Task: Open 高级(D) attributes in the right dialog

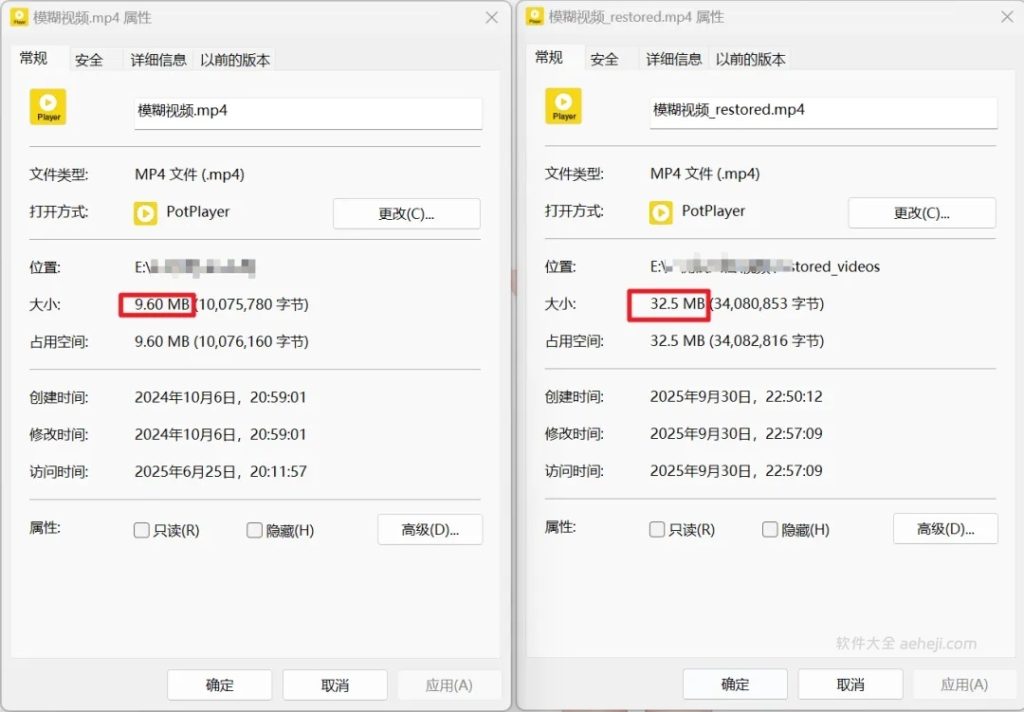Action: 945,528
